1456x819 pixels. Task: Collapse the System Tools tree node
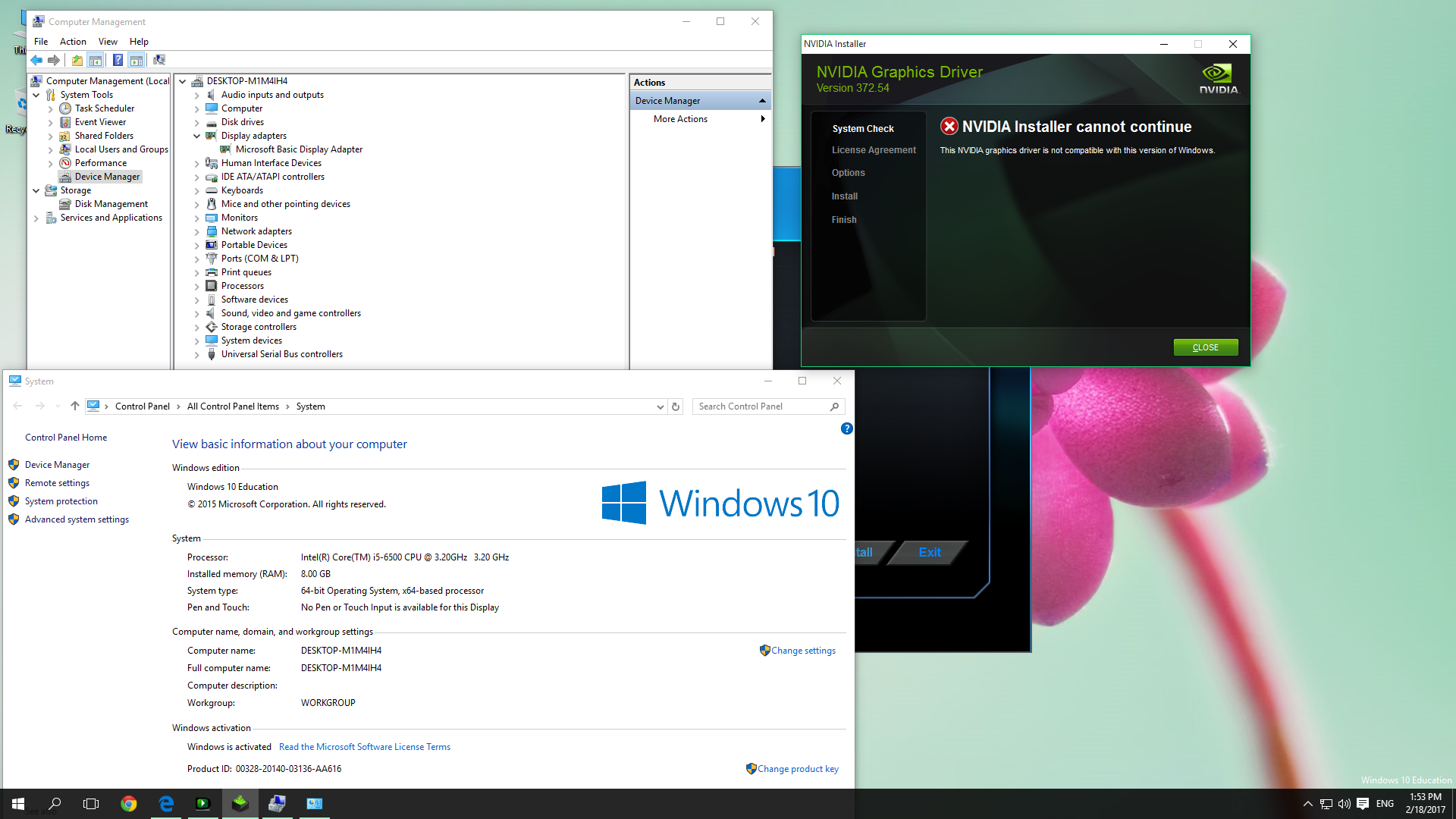click(x=36, y=95)
